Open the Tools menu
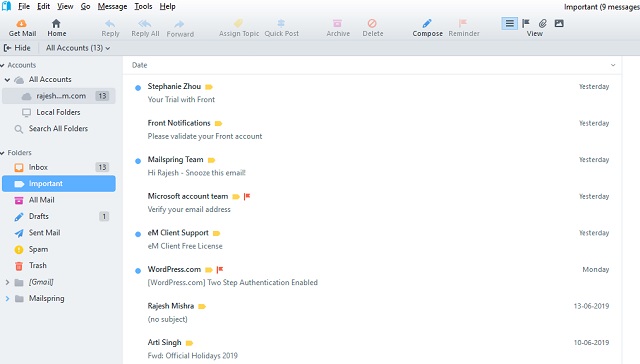The image size is (640, 364). click(143, 7)
